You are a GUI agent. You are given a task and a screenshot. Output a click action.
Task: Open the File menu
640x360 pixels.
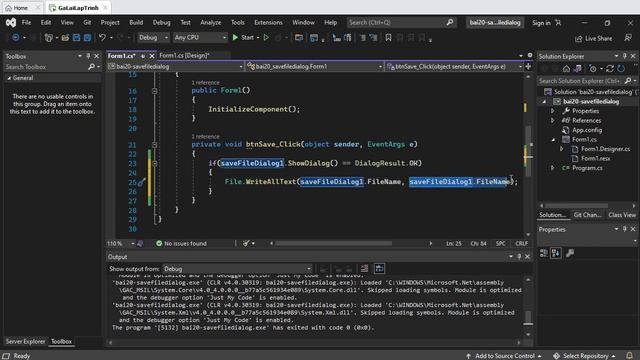[27, 22]
